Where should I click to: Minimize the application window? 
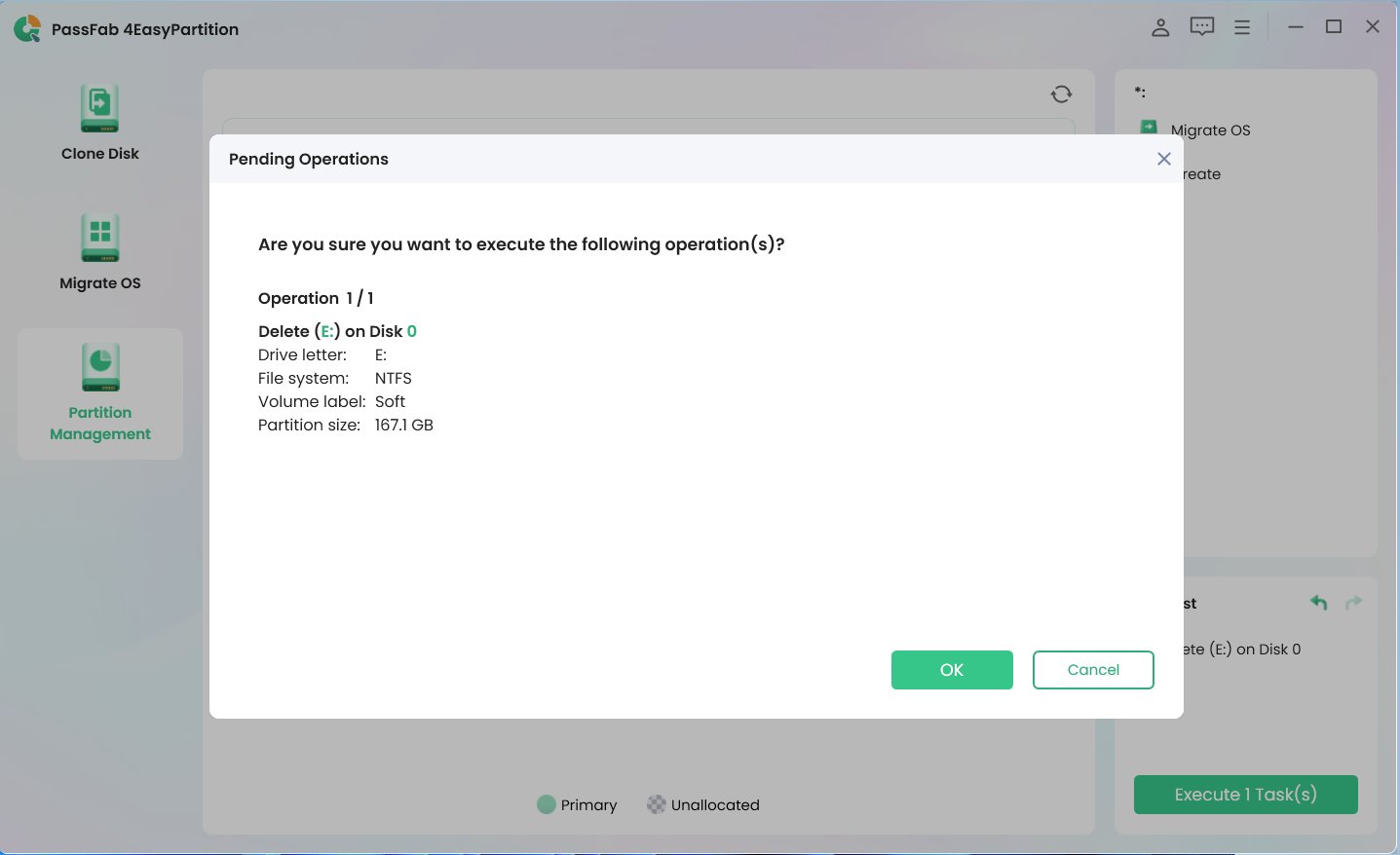[1295, 27]
